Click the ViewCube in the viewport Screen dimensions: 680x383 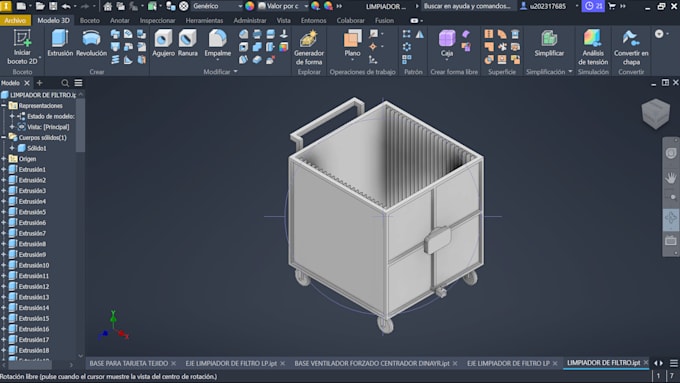pos(655,114)
